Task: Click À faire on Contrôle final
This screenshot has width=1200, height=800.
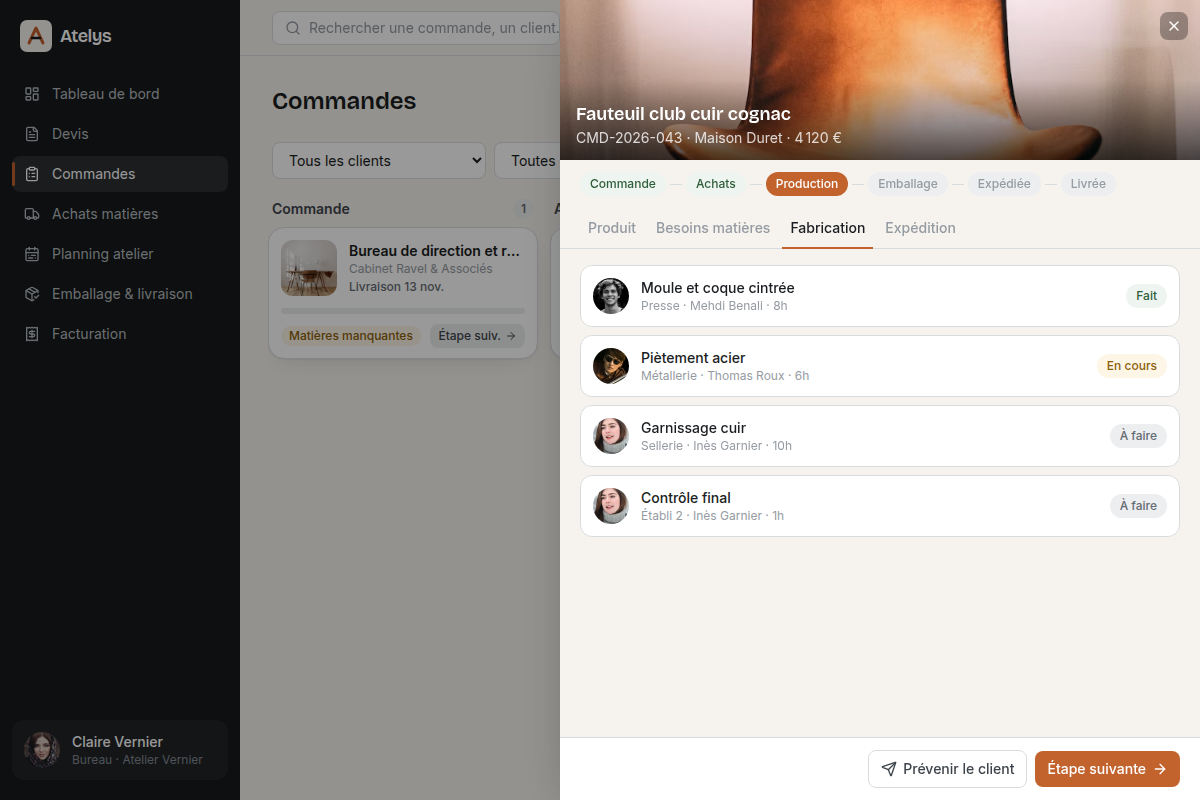Action: click(1138, 506)
